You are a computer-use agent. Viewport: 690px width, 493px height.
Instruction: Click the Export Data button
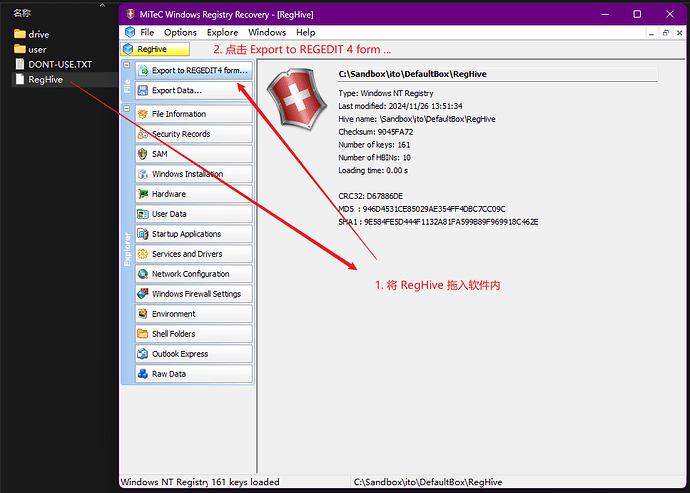(x=194, y=90)
